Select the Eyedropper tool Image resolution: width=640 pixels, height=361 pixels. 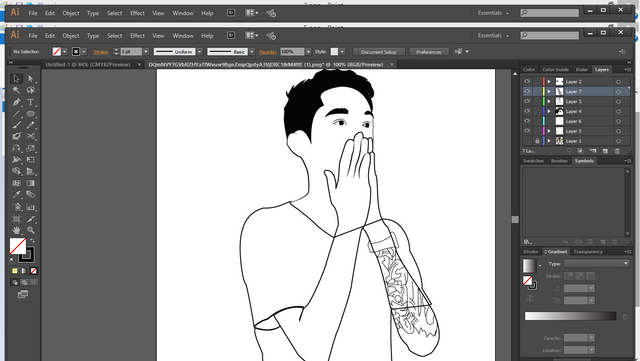(x=16, y=194)
